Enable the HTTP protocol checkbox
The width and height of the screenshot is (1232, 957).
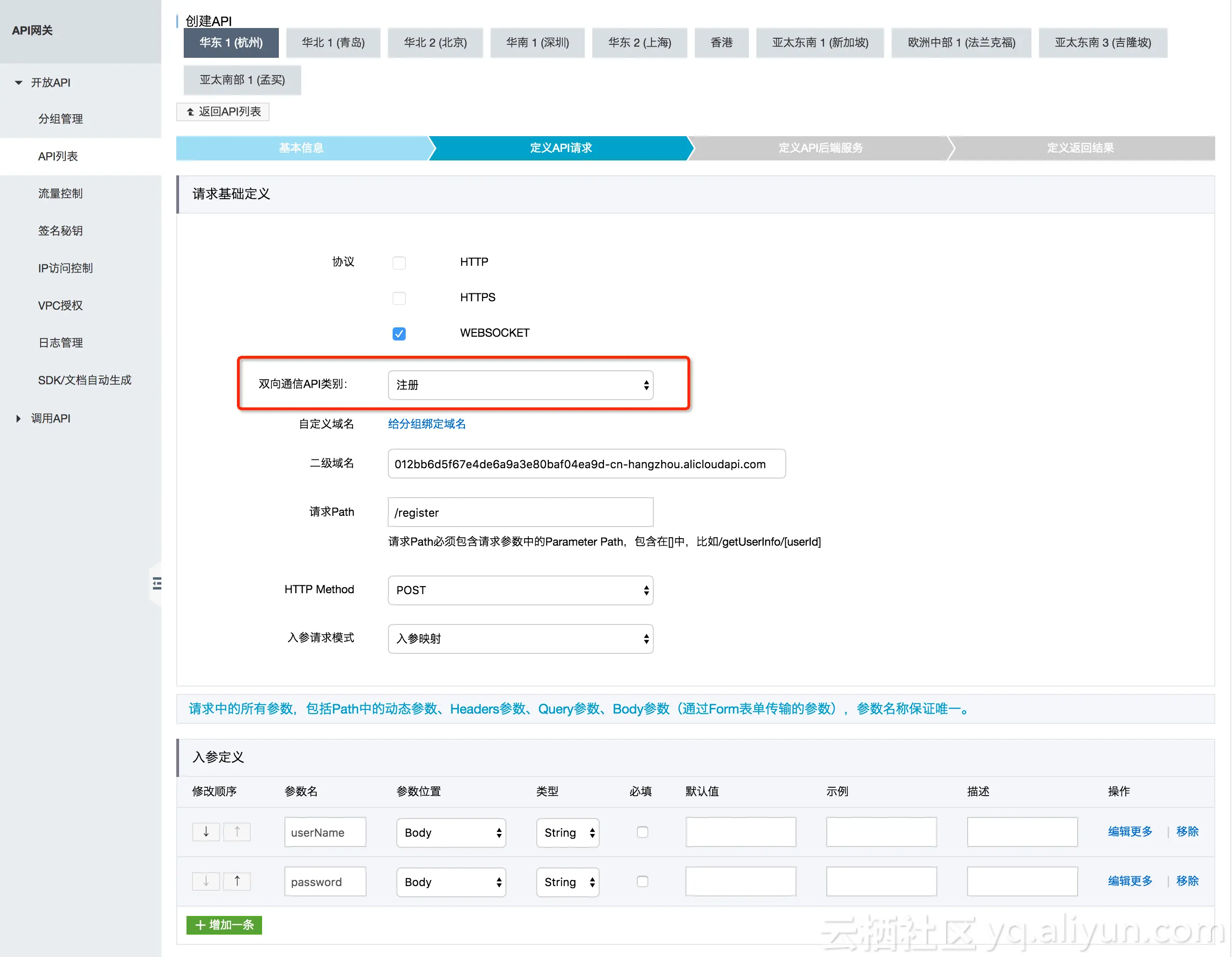(399, 263)
